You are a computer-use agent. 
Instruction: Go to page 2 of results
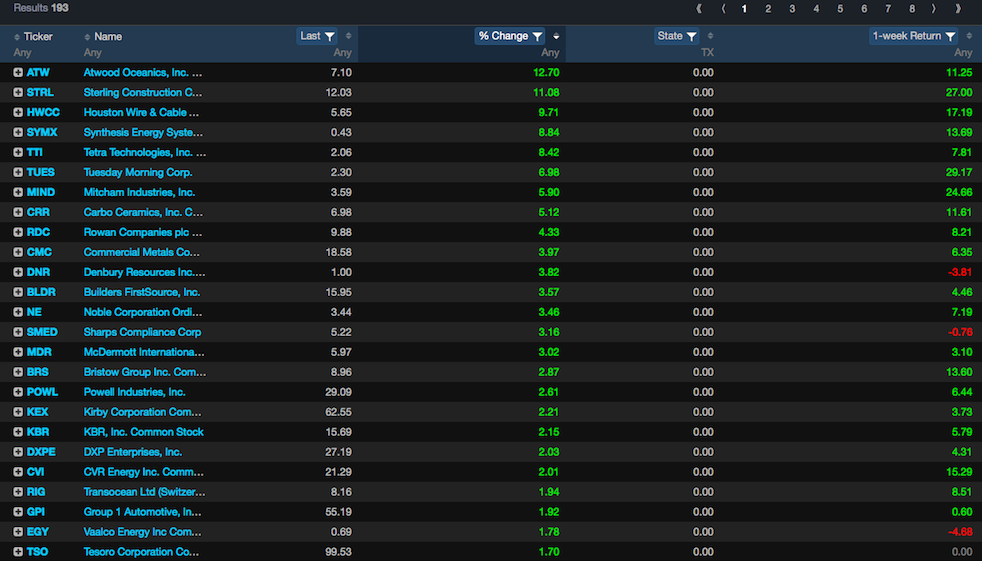(x=768, y=9)
